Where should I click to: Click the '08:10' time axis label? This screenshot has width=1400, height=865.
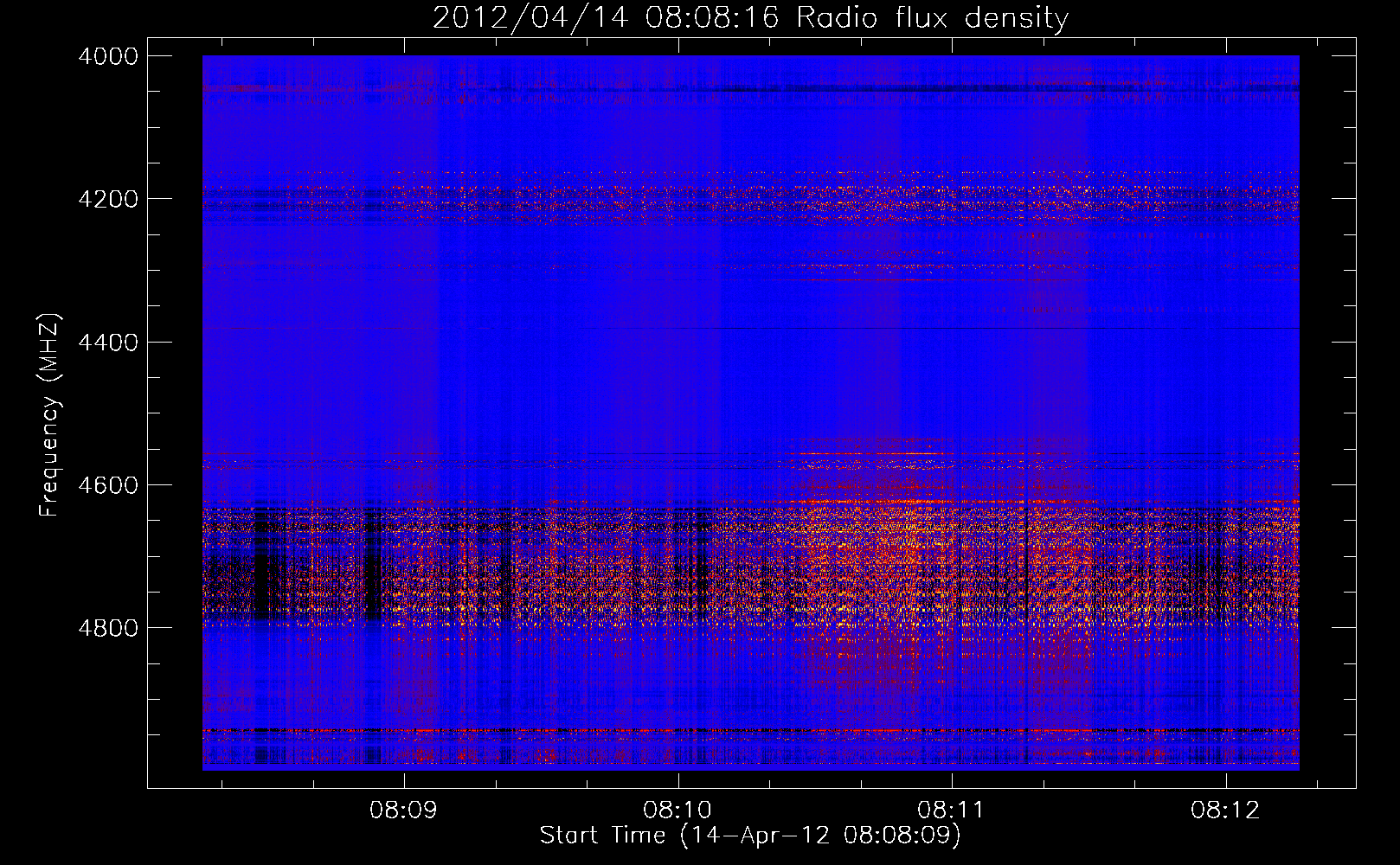(x=678, y=811)
